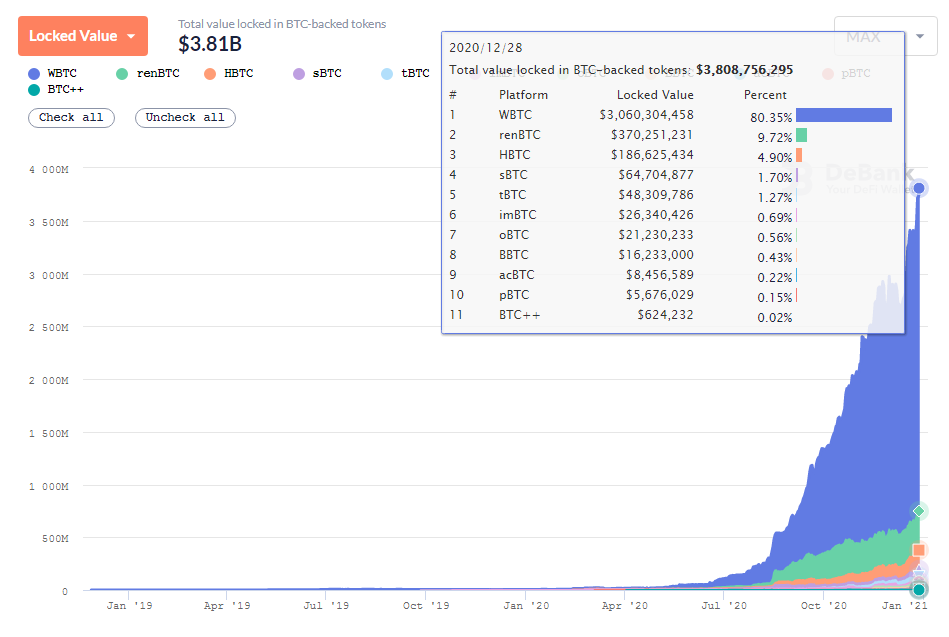Image resolution: width=949 pixels, height=637 pixels.
Task: Click the 9.72% renBTC percentage
Action: pyautogui.click(x=775, y=137)
